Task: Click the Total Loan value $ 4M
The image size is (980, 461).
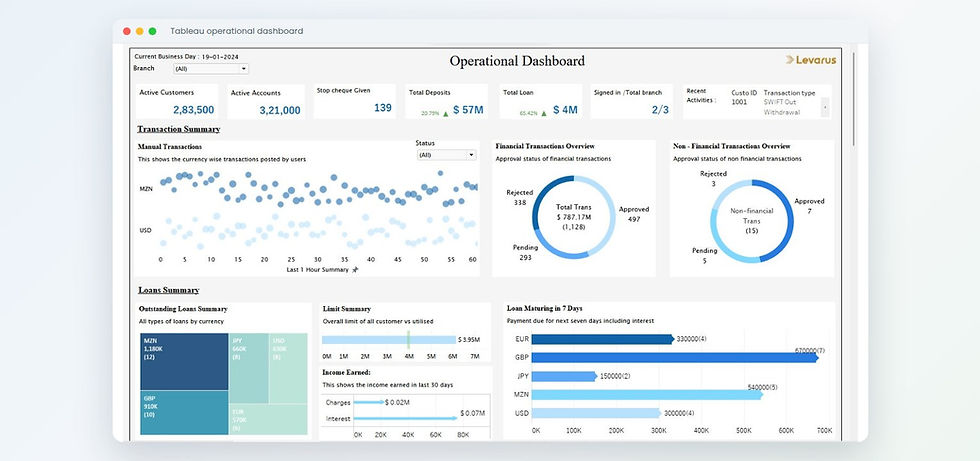Action: (565, 110)
